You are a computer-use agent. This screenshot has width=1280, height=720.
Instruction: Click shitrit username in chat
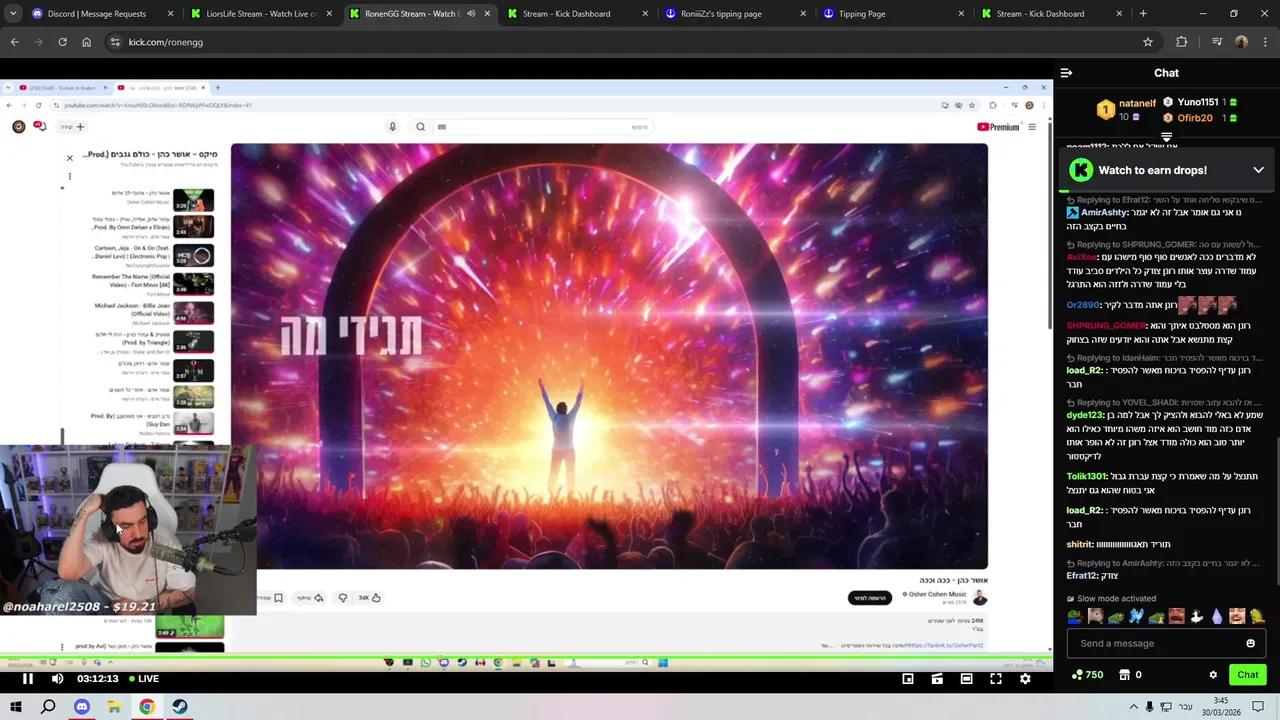[1080, 545]
